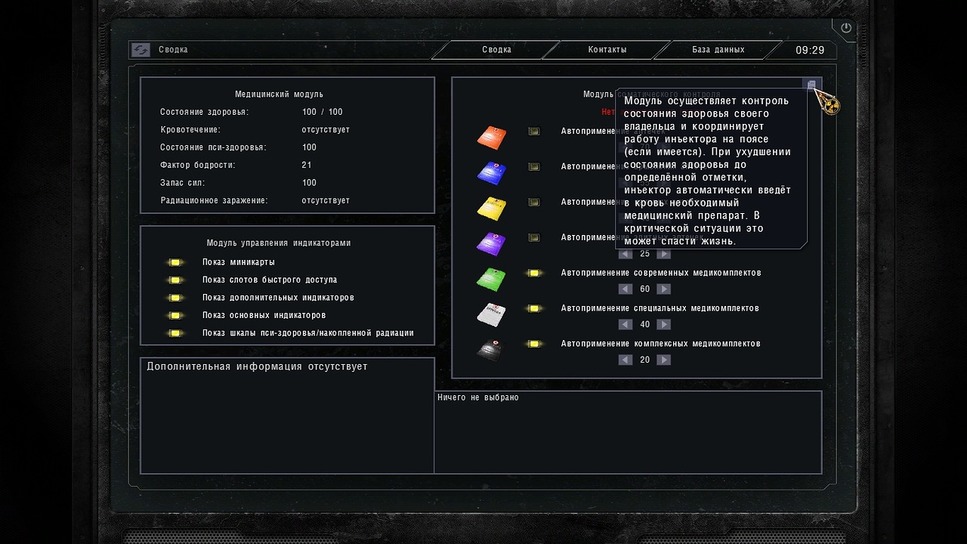Click left arrow next to value 25

(x=625, y=253)
